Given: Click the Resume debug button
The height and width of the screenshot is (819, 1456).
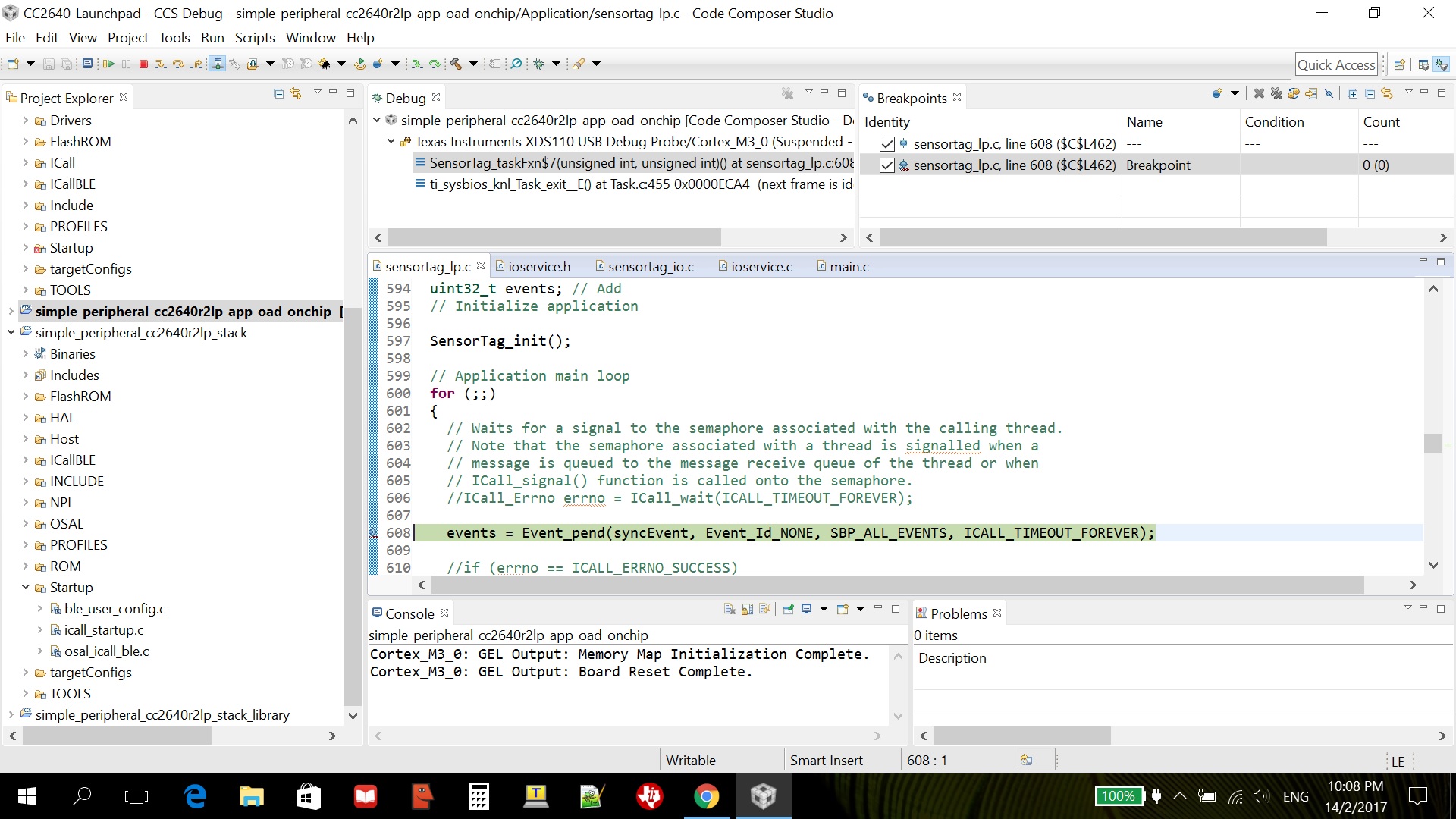Looking at the screenshot, I should [x=108, y=64].
